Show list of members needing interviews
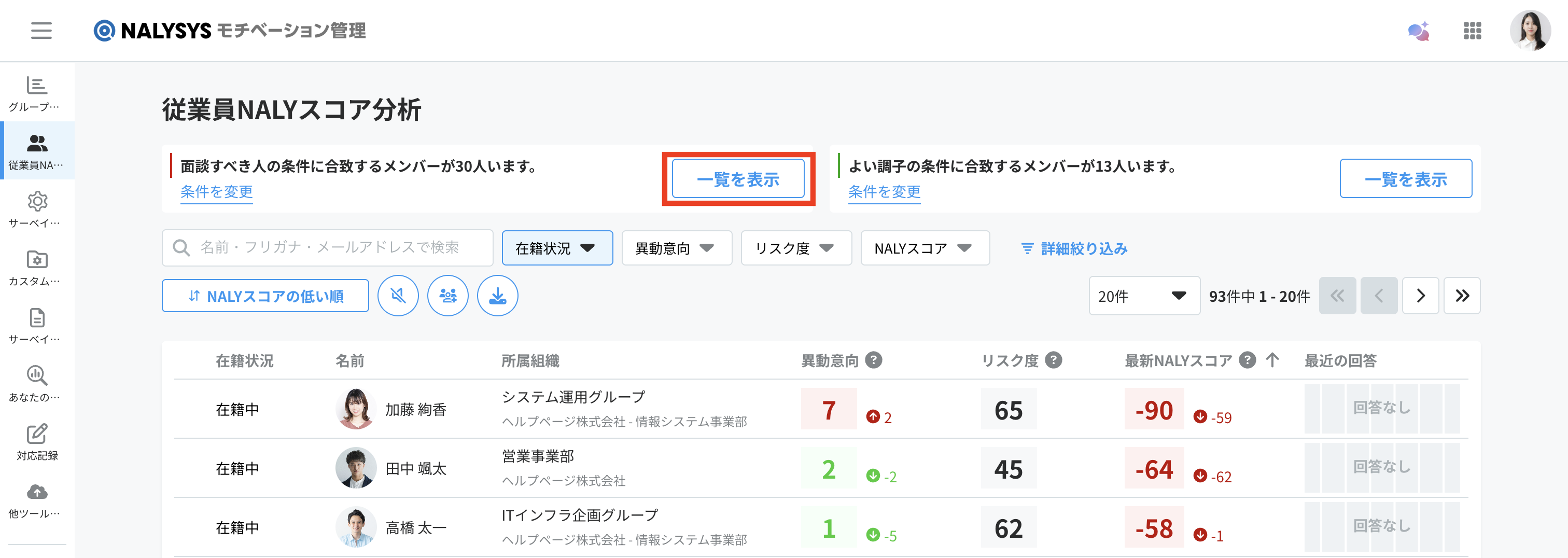 pyautogui.click(x=738, y=179)
